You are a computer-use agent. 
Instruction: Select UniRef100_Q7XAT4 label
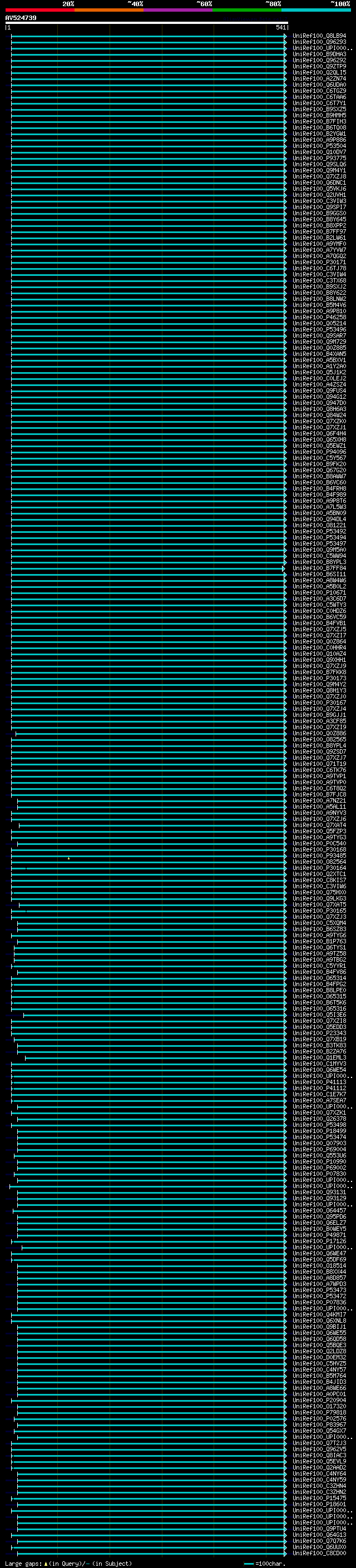319,825
